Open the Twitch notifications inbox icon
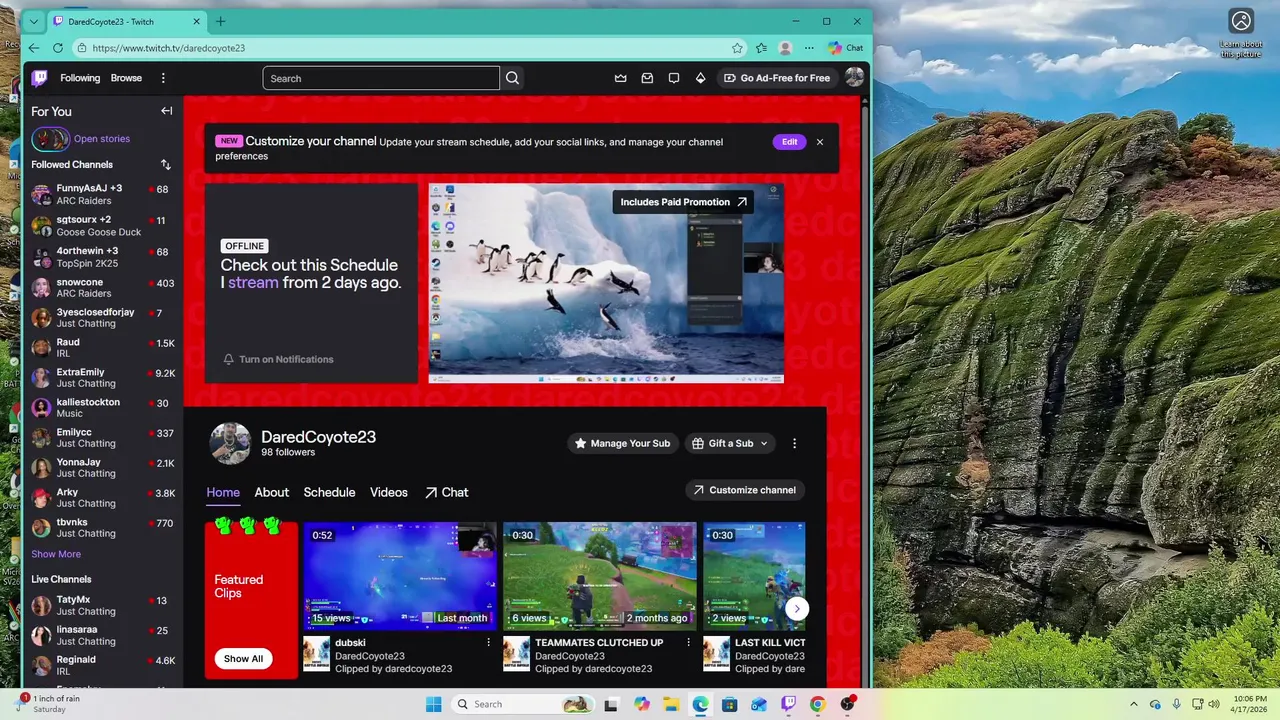Screen dimensions: 1280x720 [647, 78]
